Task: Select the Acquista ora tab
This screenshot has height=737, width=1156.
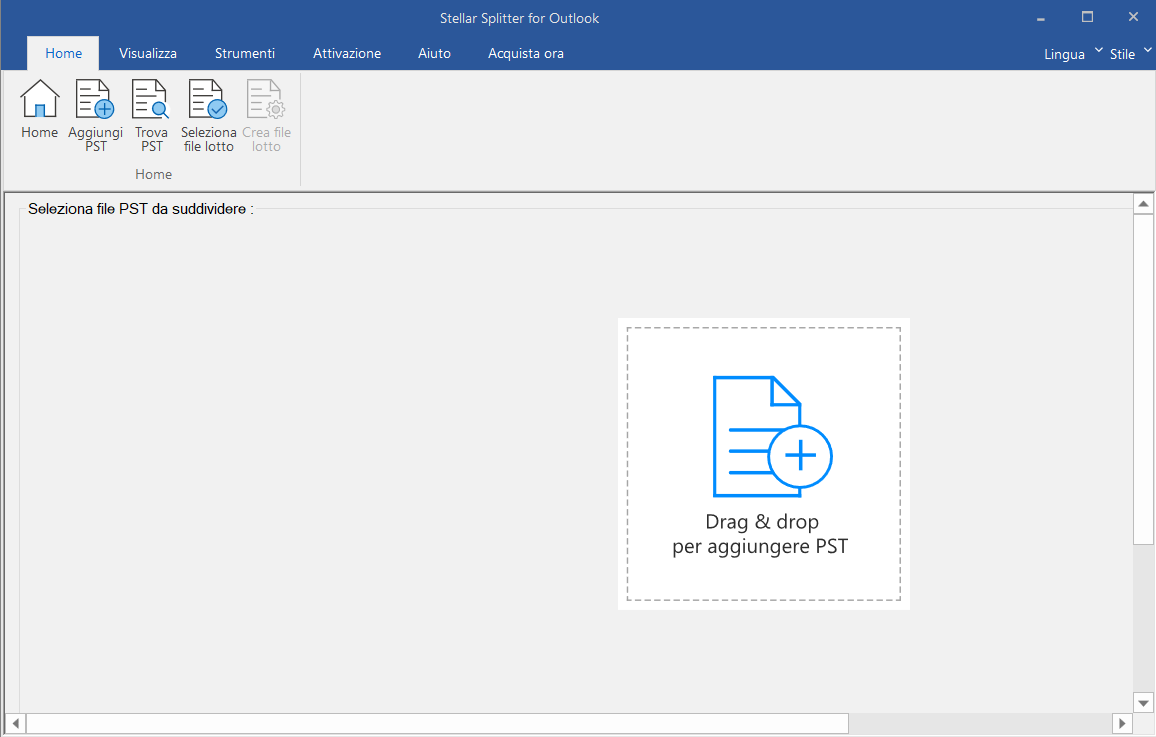Action: [x=526, y=53]
